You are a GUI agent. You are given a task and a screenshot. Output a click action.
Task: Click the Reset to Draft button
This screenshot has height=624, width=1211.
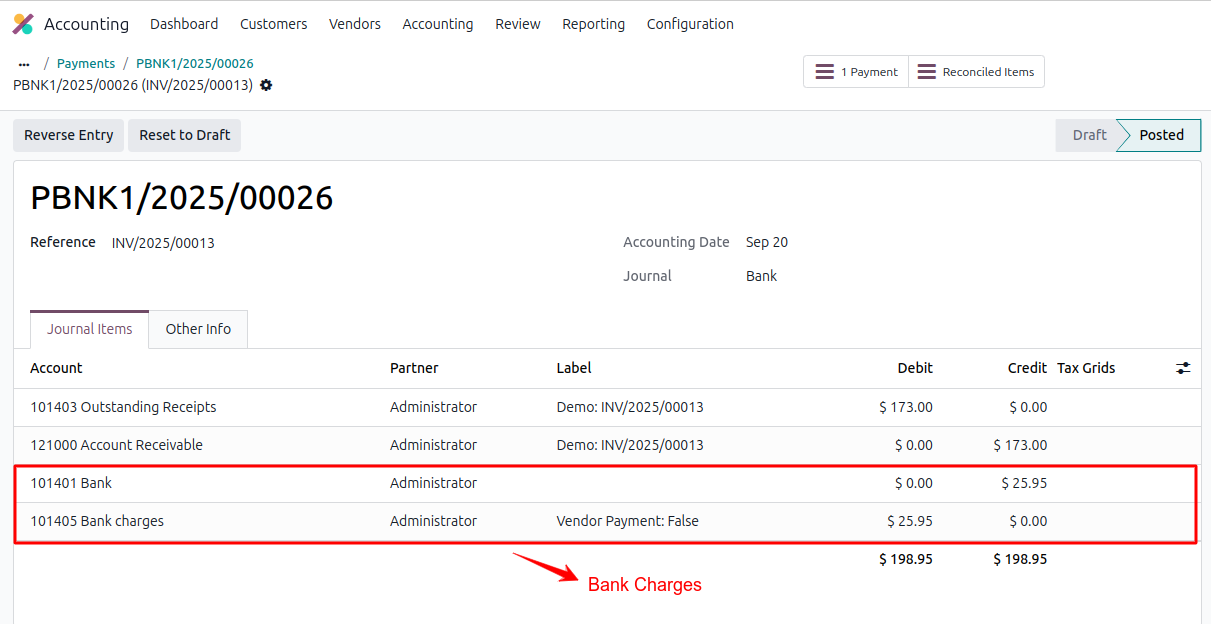[184, 135]
